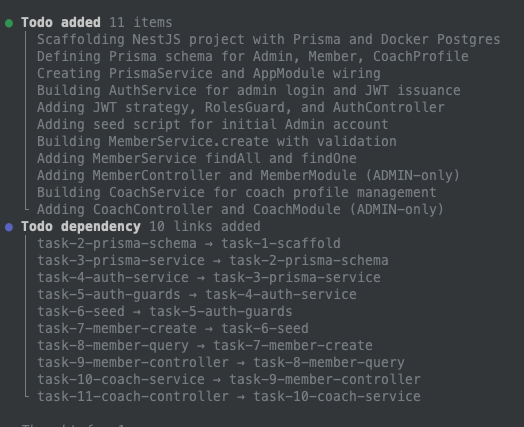This screenshot has height=427, width=524.
Task: Select Adding seed script for Admin account
Action: pos(213,125)
